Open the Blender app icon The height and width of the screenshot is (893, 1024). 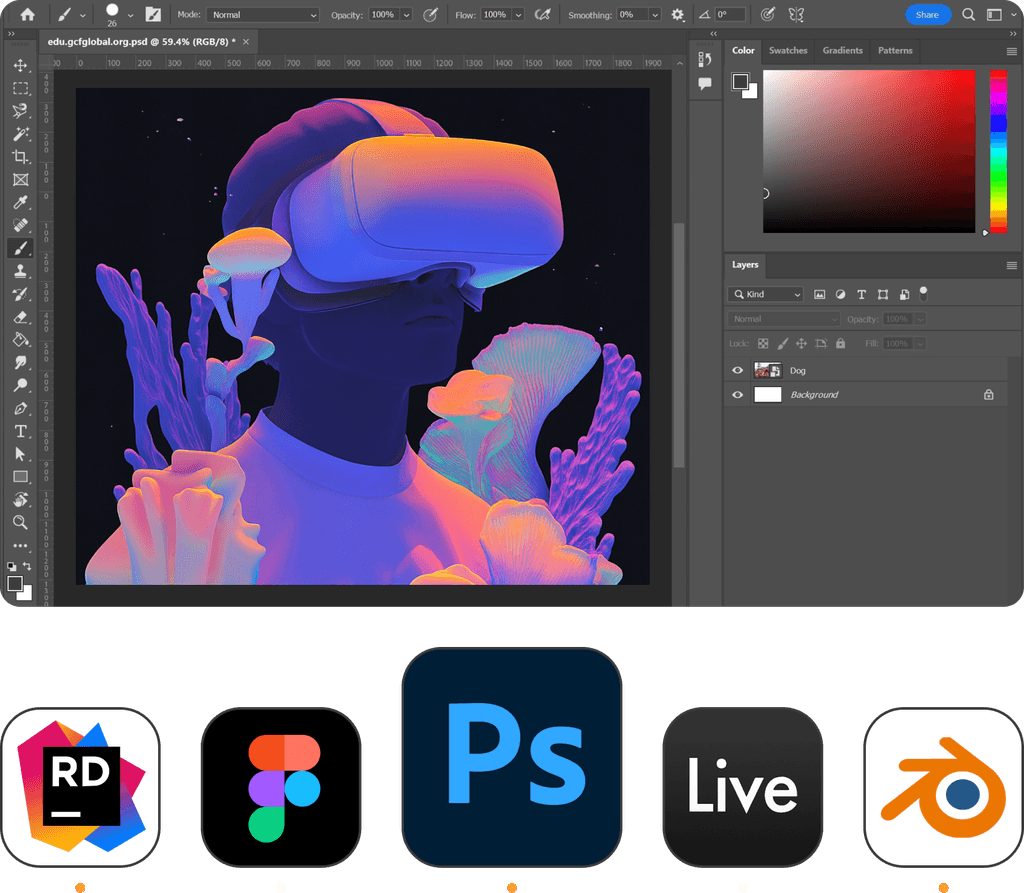(x=942, y=786)
